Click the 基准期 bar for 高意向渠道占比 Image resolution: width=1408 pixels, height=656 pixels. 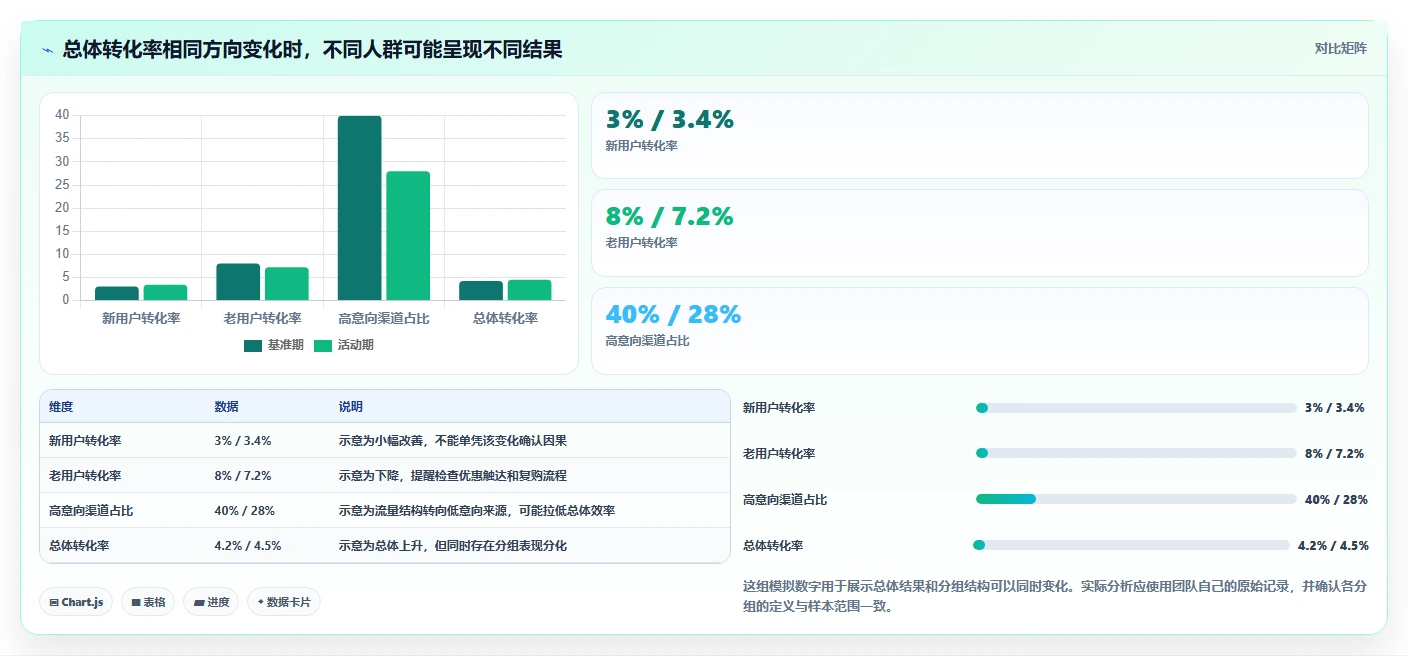pos(359,208)
